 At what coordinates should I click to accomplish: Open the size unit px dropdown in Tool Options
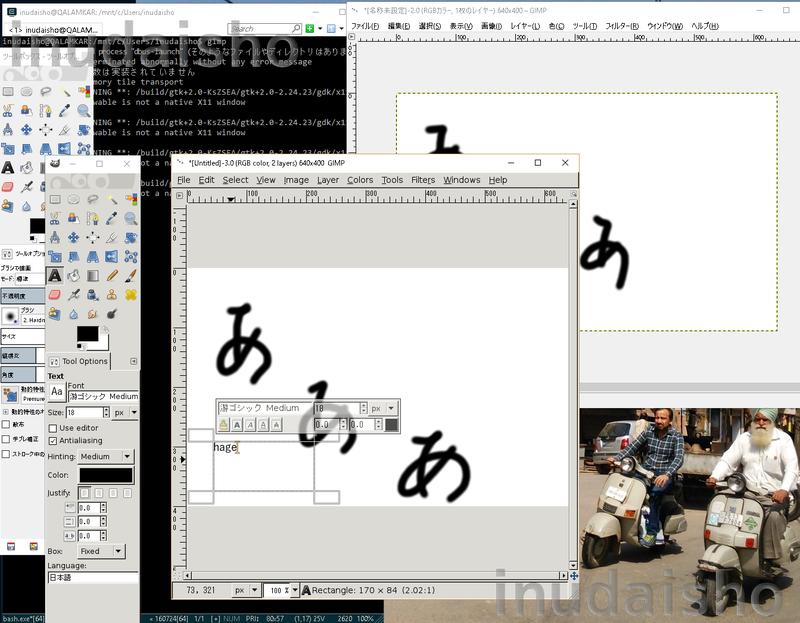click(126, 412)
